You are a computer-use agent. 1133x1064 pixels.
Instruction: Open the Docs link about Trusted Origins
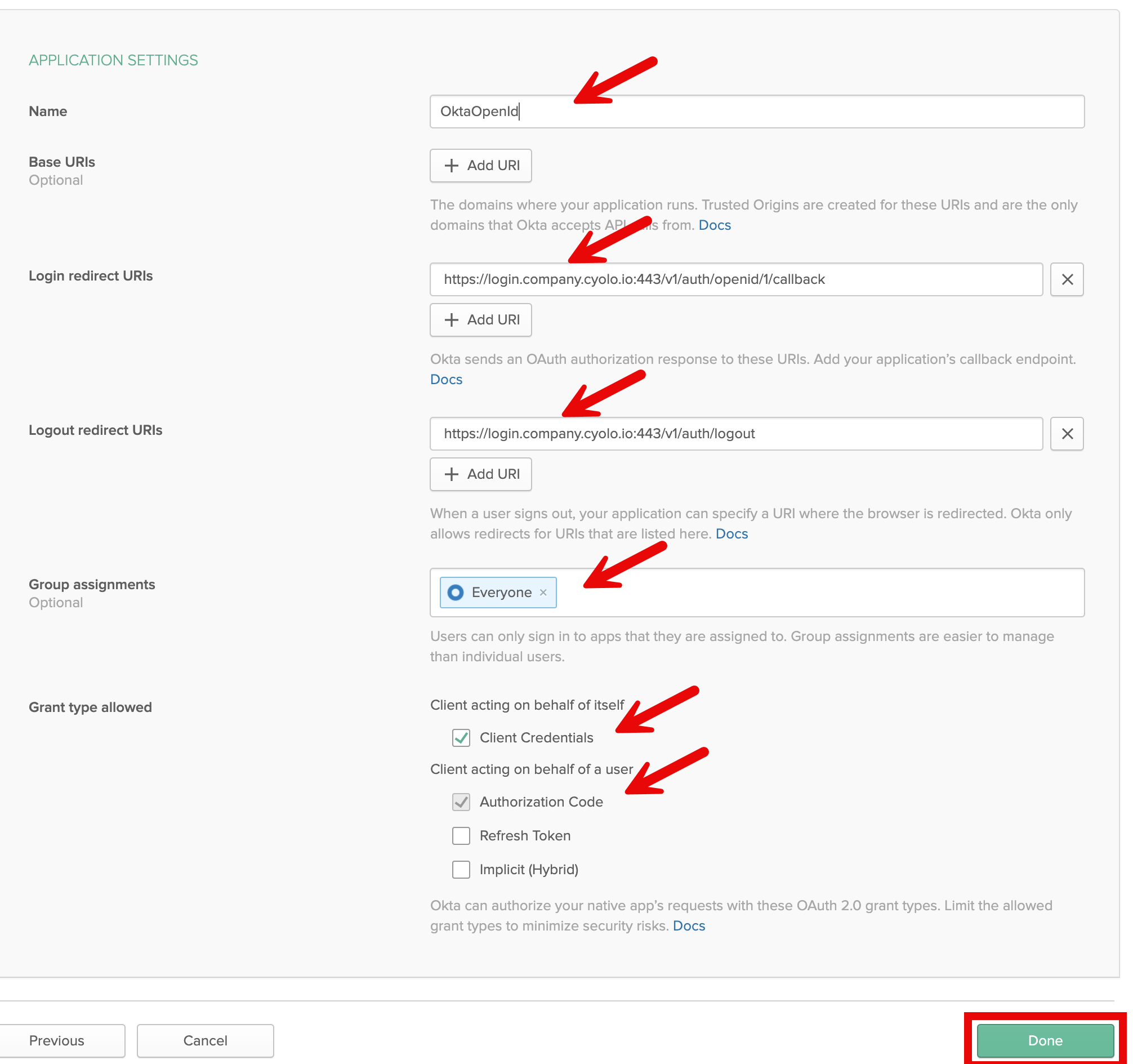715,225
